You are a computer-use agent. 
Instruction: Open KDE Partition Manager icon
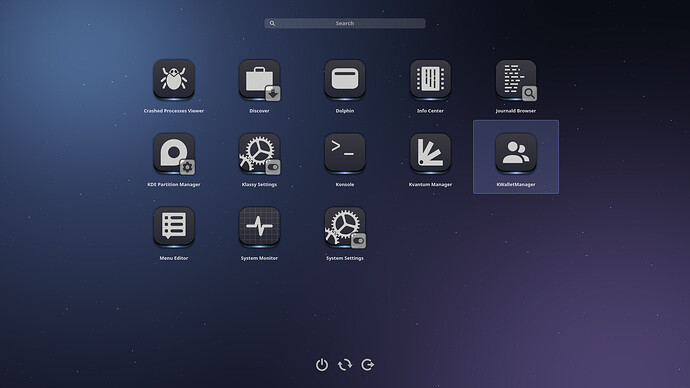click(174, 154)
